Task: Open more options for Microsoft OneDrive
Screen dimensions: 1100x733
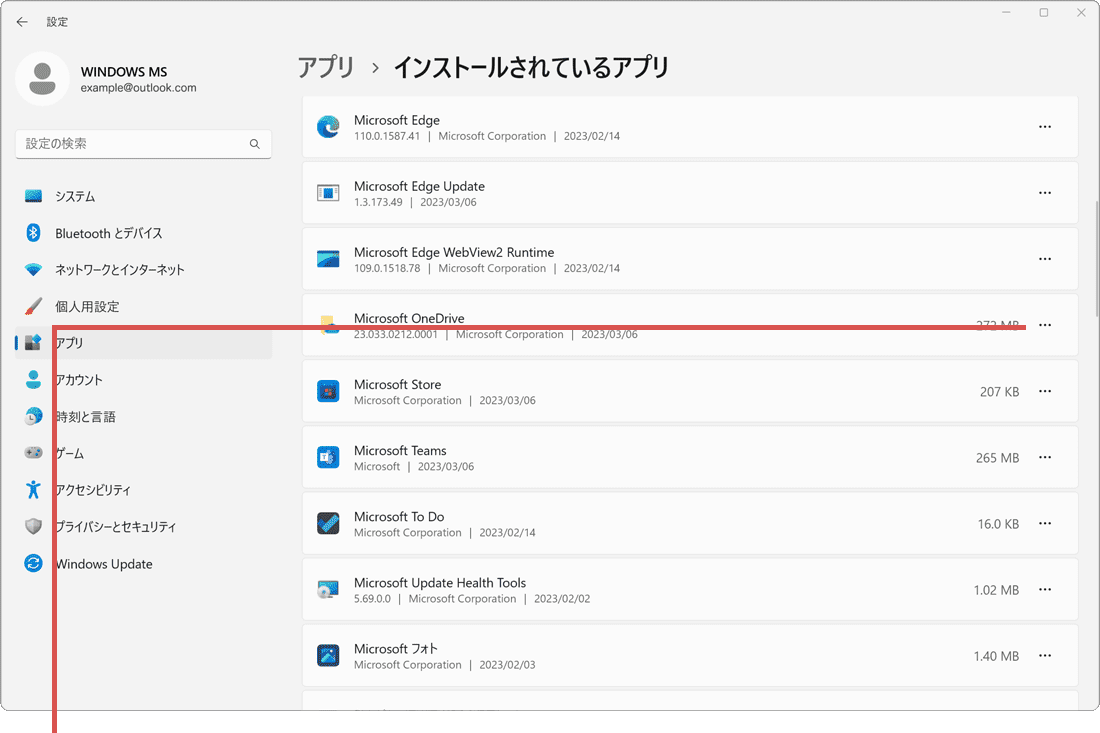Action: click(x=1045, y=325)
